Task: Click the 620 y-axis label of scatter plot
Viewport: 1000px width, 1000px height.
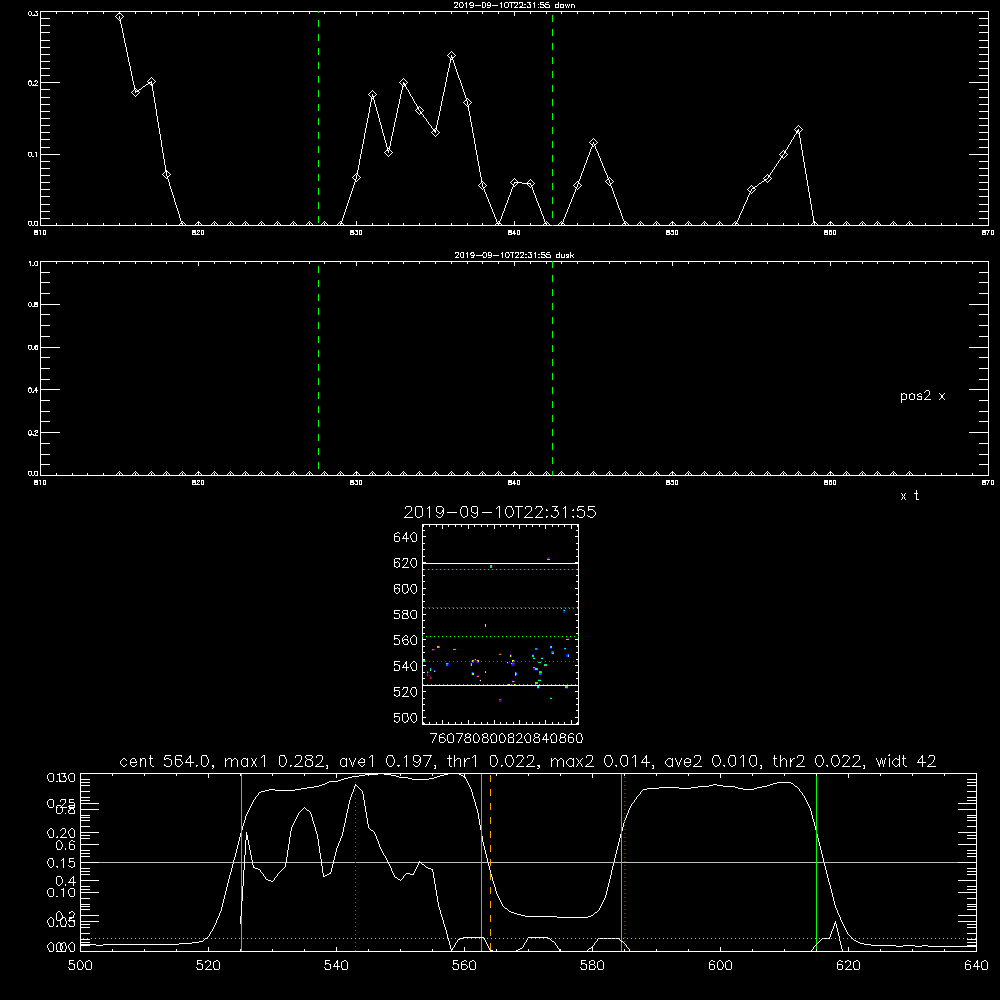Action: click(406, 563)
